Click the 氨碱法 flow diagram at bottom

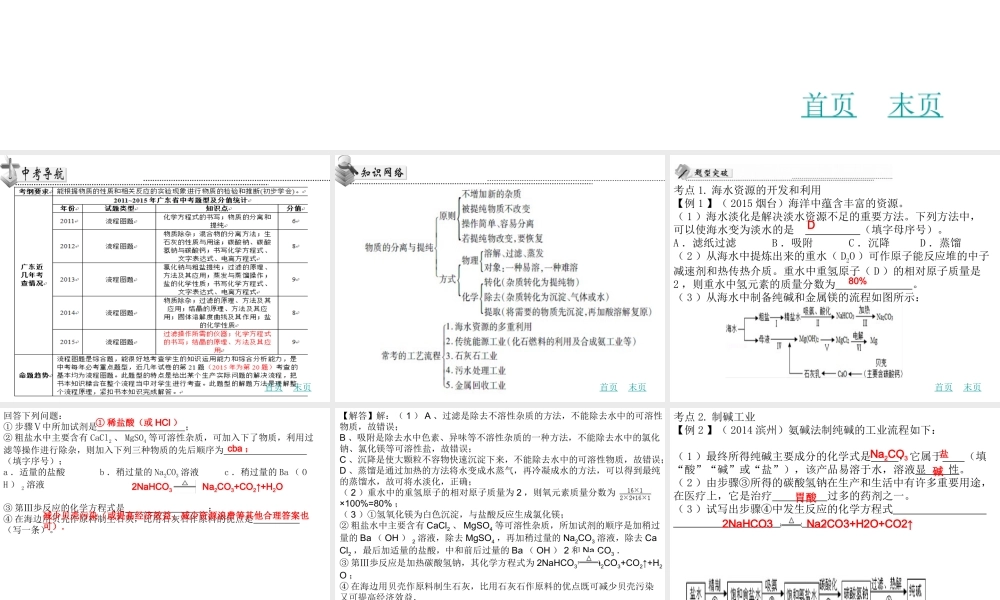(x=805, y=589)
